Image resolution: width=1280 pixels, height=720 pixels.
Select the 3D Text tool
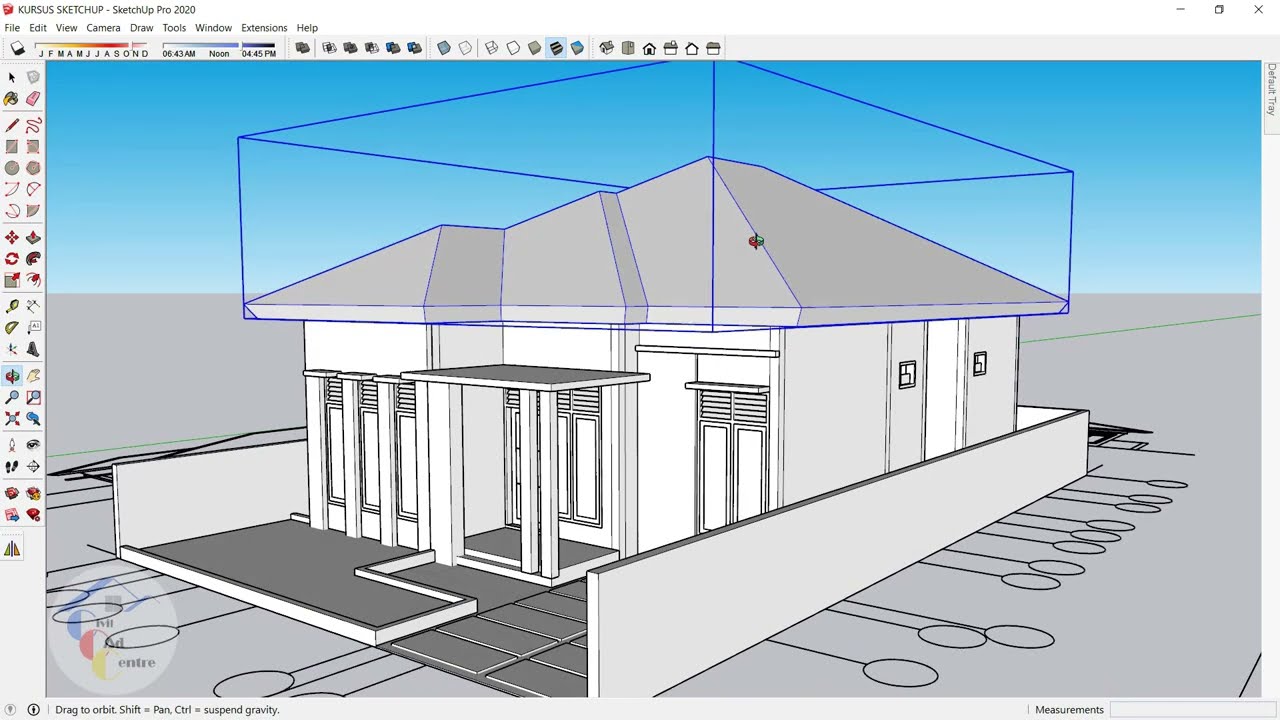[x=33, y=349]
